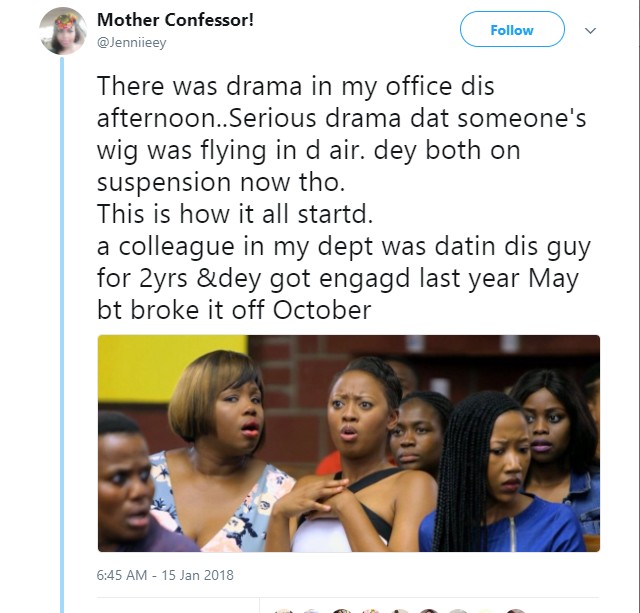Click the second liker avatar from the right
Screen dimensions: 640x613
tap(486, 609)
